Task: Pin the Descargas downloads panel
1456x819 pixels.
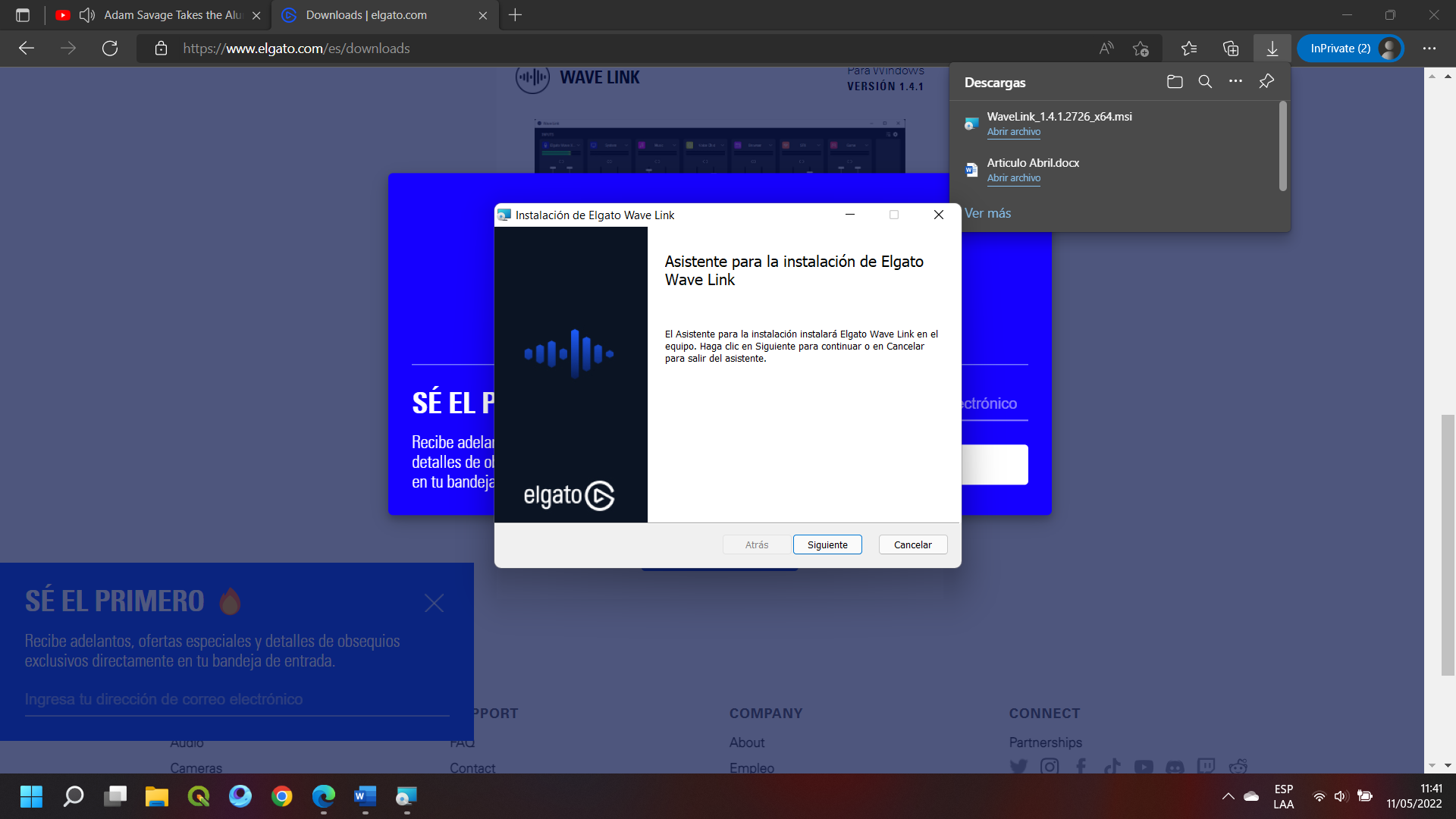Action: (1266, 82)
